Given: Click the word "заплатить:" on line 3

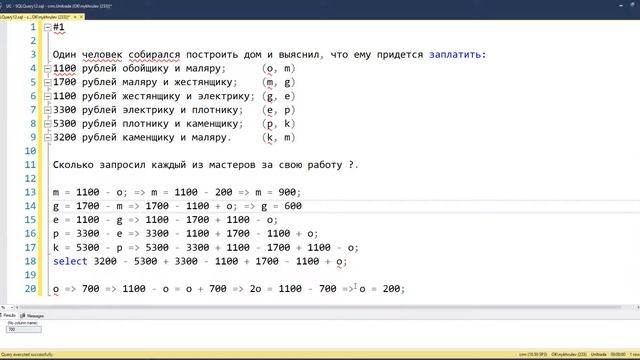Looking at the screenshot, I should [x=458, y=55].
